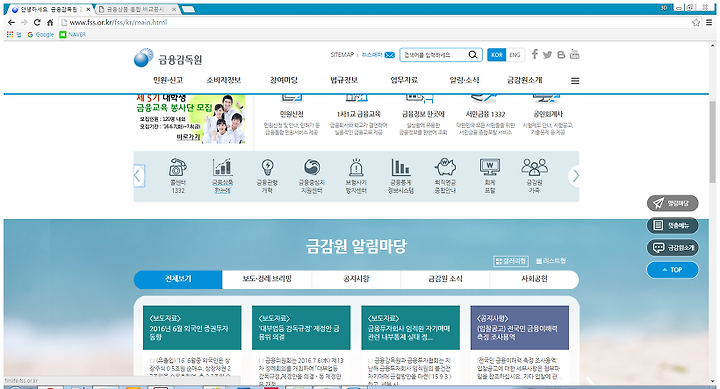
Task: Open the FSS Twitter page icon
Action: tap(547, 55)
